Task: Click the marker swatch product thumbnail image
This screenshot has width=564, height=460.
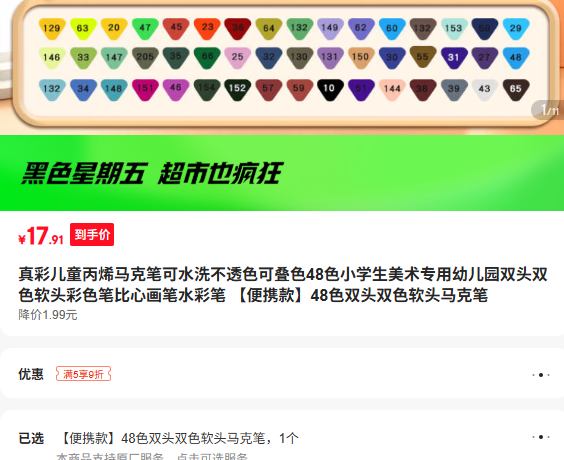Action: point(282,67)
